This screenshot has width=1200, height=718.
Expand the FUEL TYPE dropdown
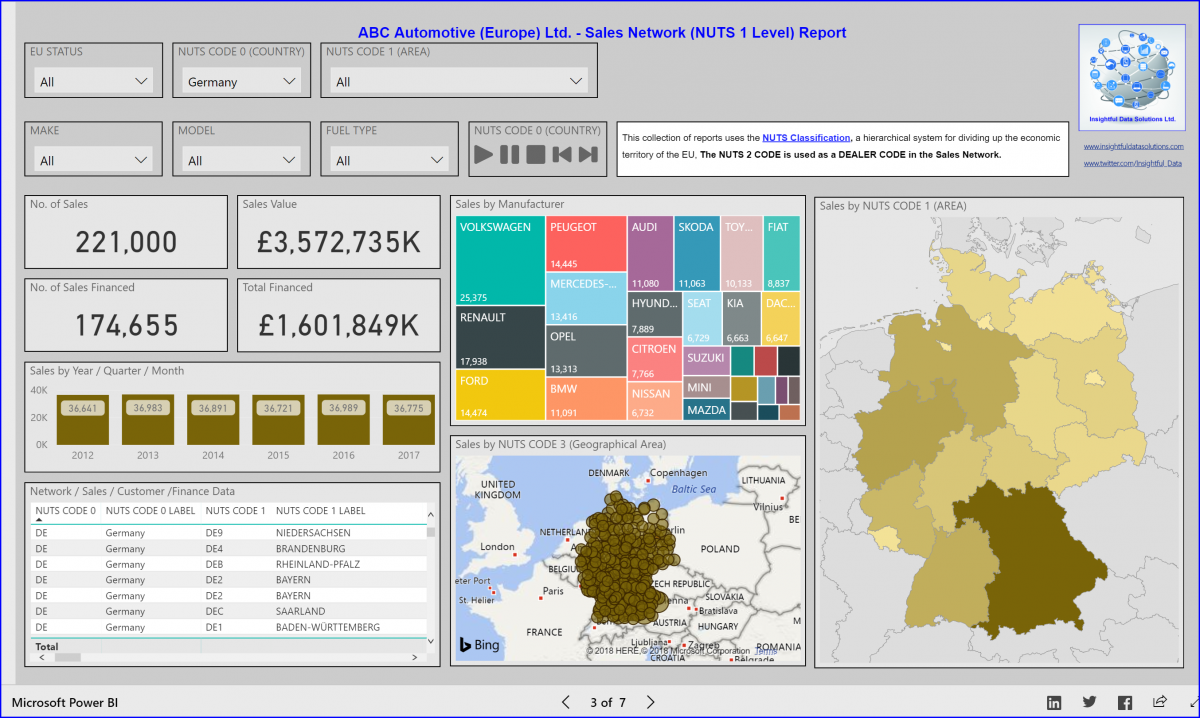click(x=435, y=159)
